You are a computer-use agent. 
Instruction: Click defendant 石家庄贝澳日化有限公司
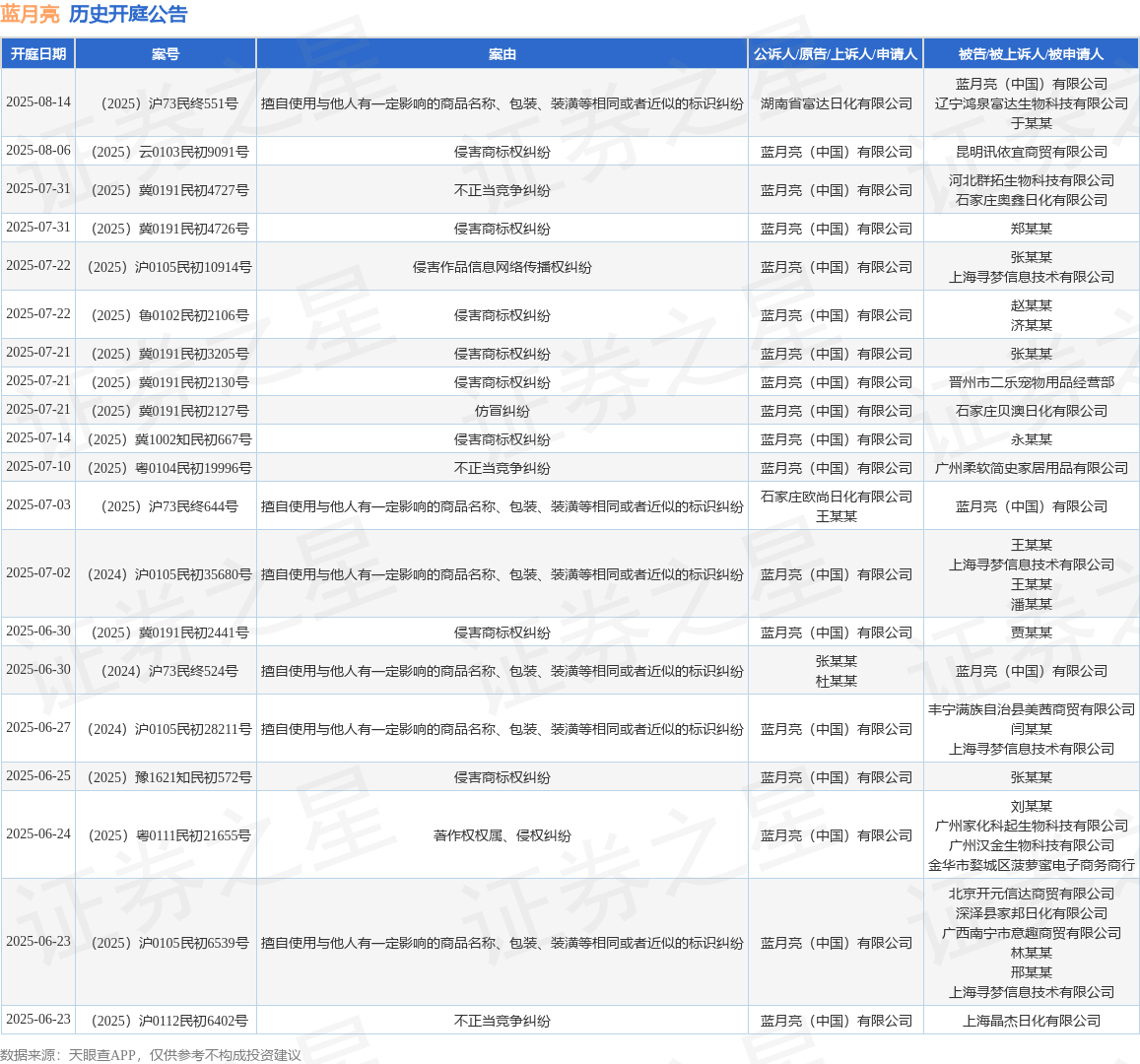(1031, 412)
